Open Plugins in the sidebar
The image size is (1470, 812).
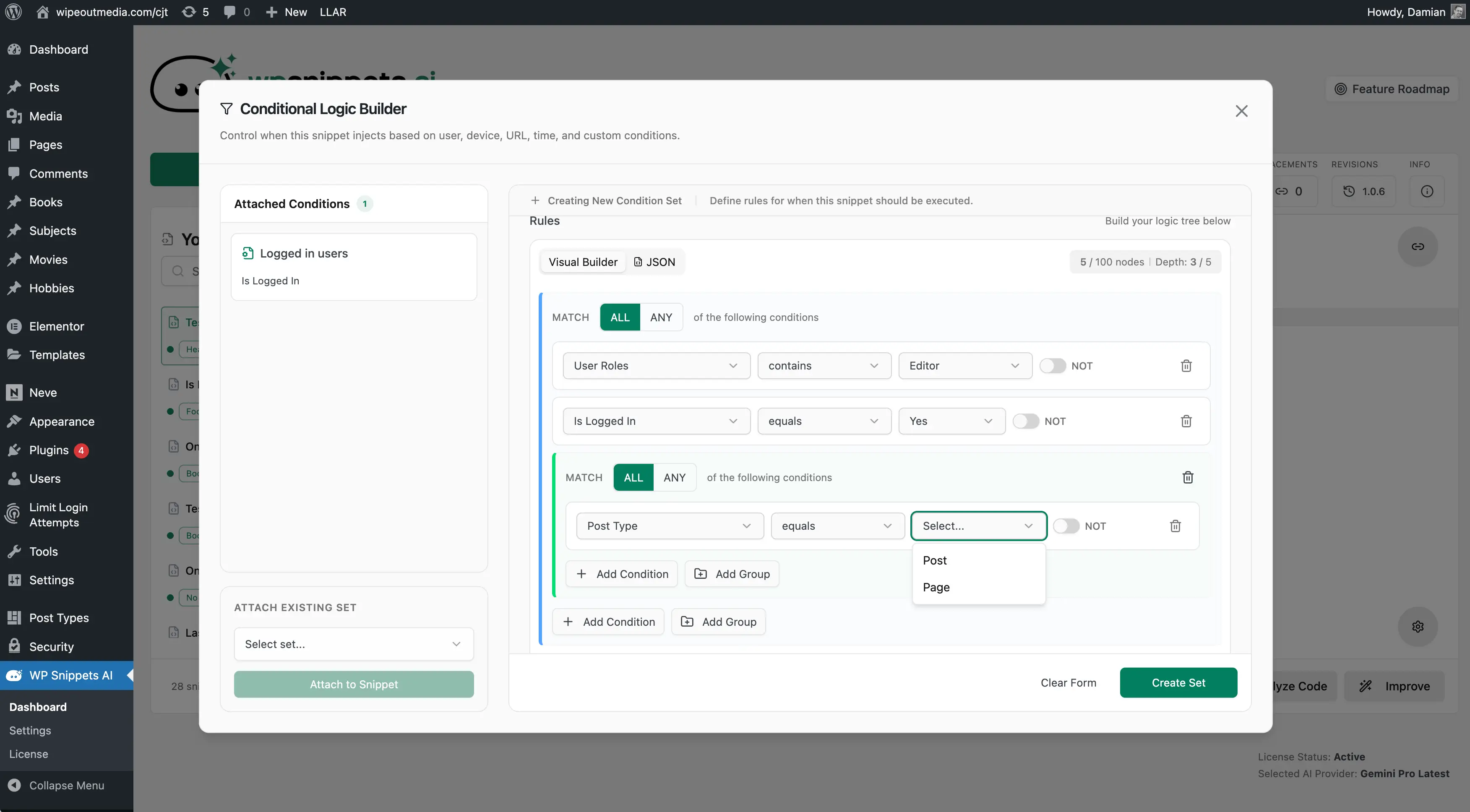(49, 450)
